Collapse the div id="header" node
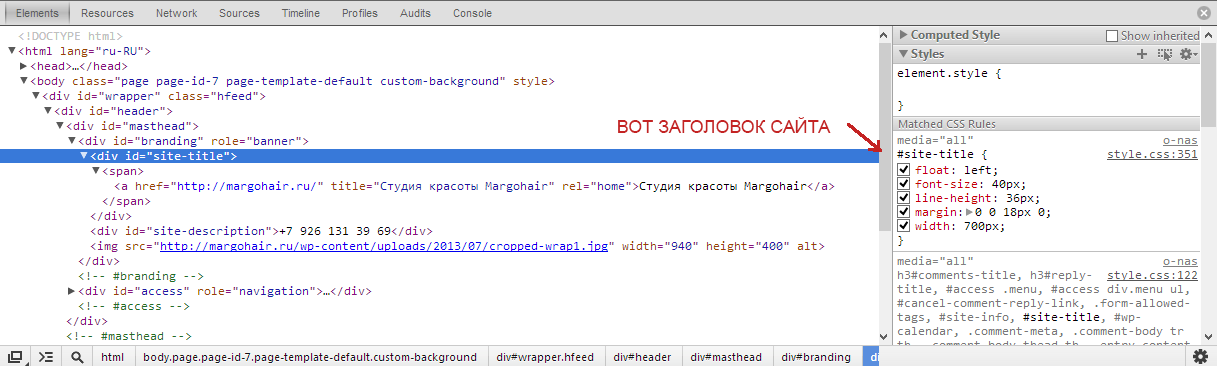 click(48, 111)
